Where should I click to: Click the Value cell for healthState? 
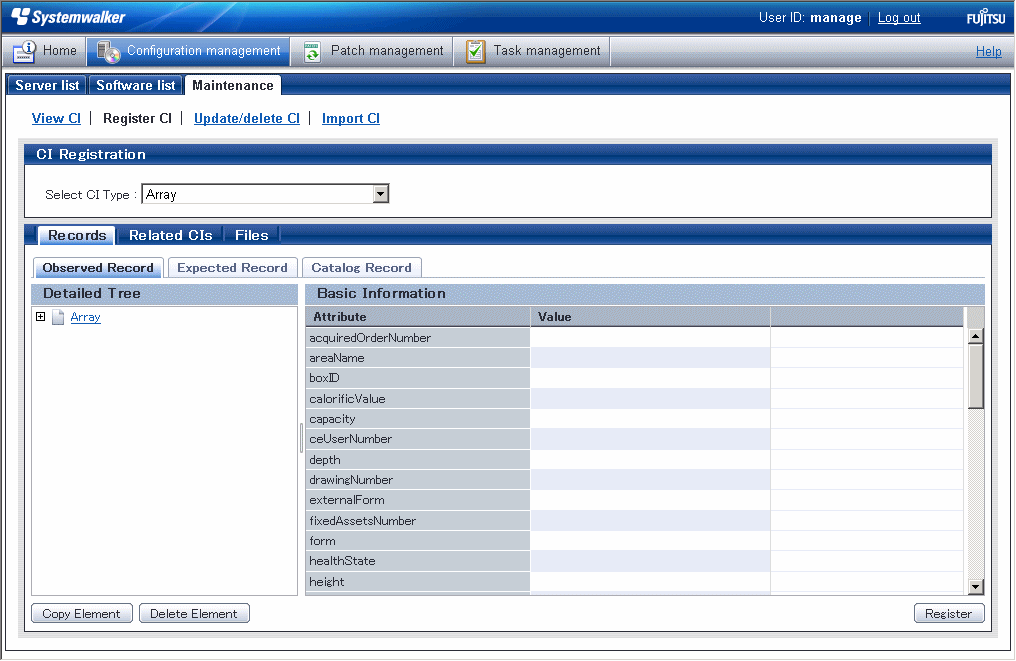650,561
